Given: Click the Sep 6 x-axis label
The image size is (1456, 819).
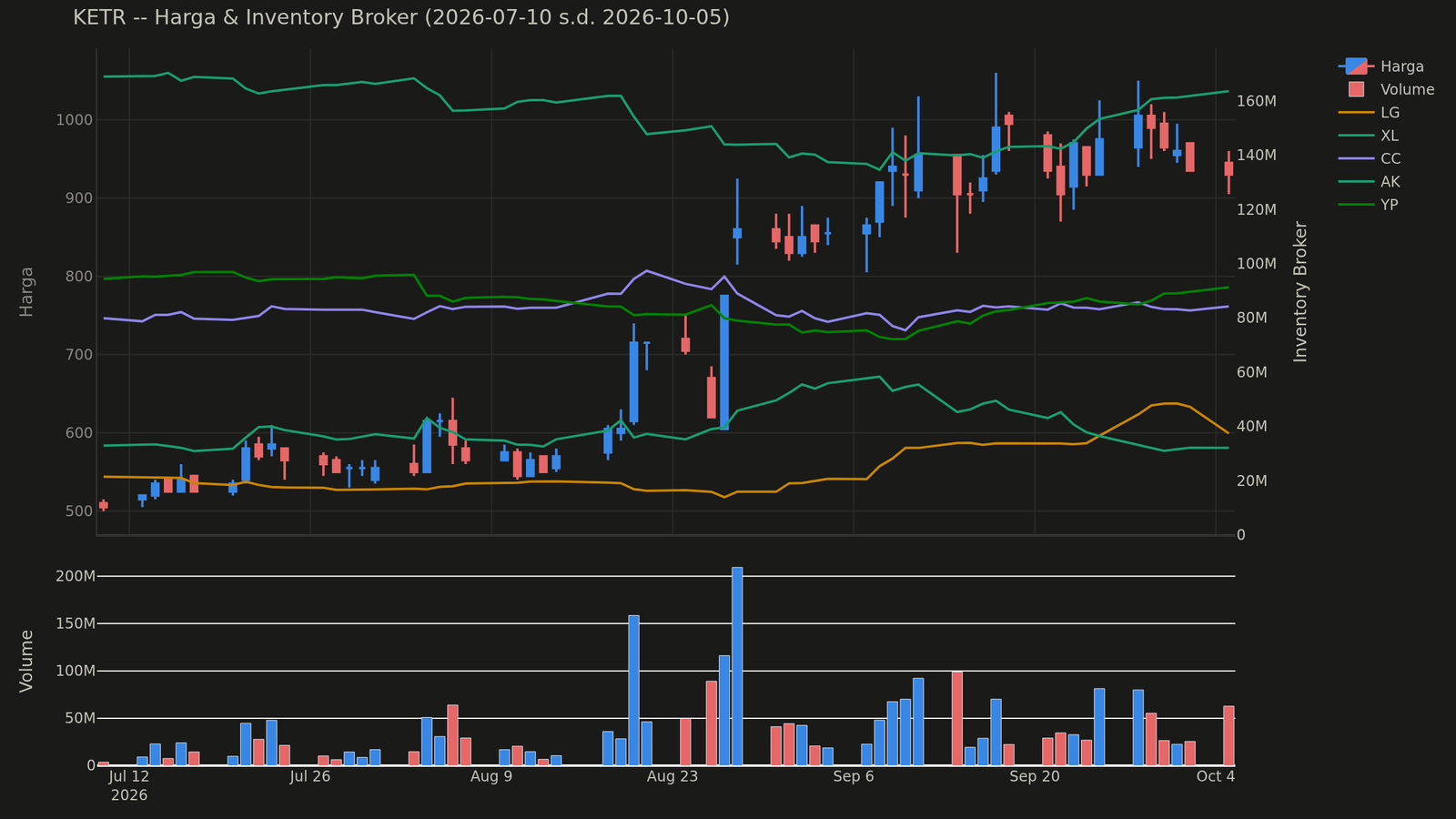Looking at the screenshot, I should (853, 776).
